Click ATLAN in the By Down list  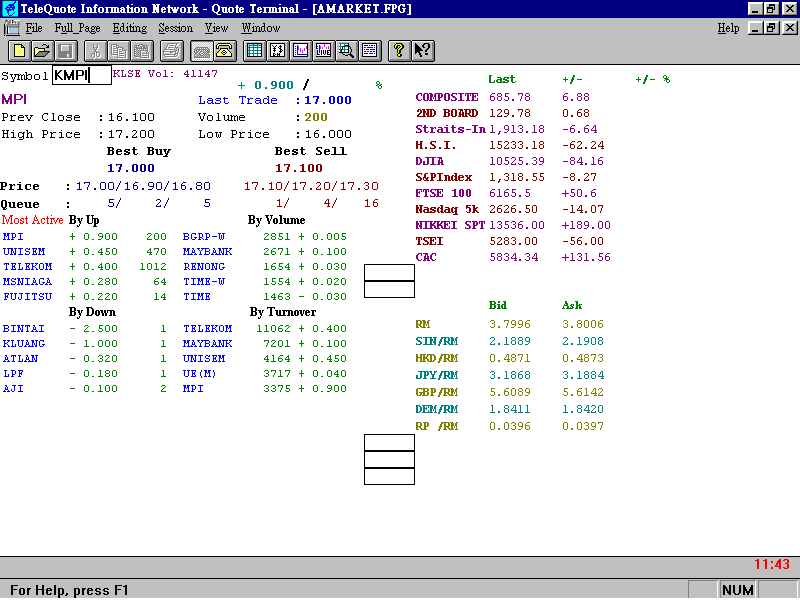[x=20, y=359]
